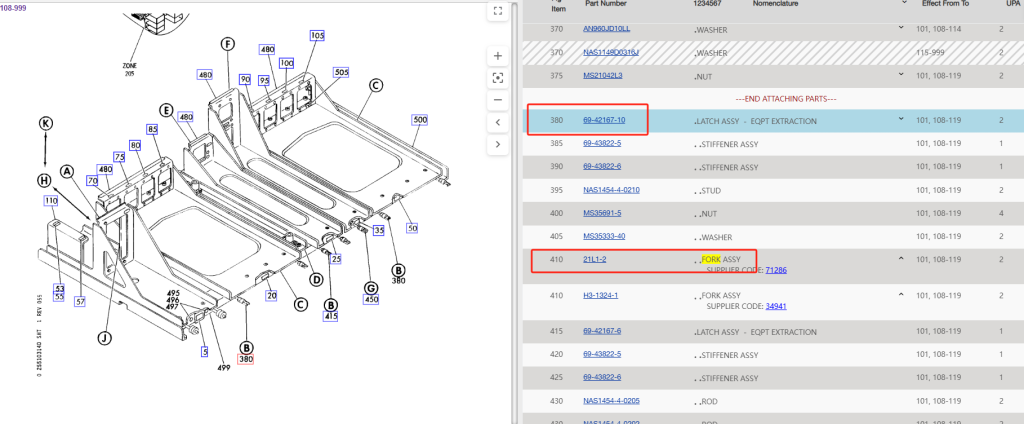
Task: Fit the diagram to the view
Action: tap(498, 78)
